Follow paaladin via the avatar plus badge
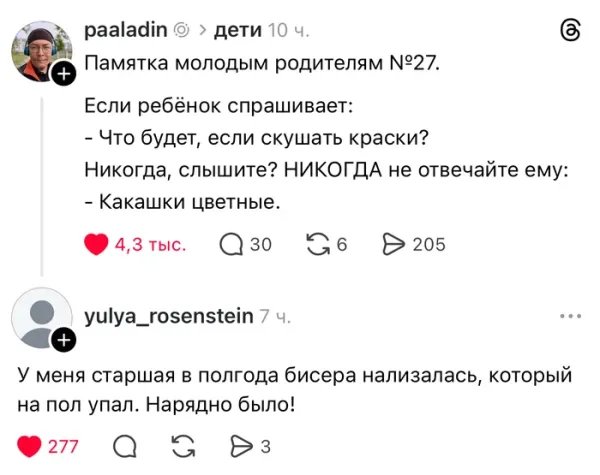The height and width of the screenshot is (475, 600). pos(64,73)
